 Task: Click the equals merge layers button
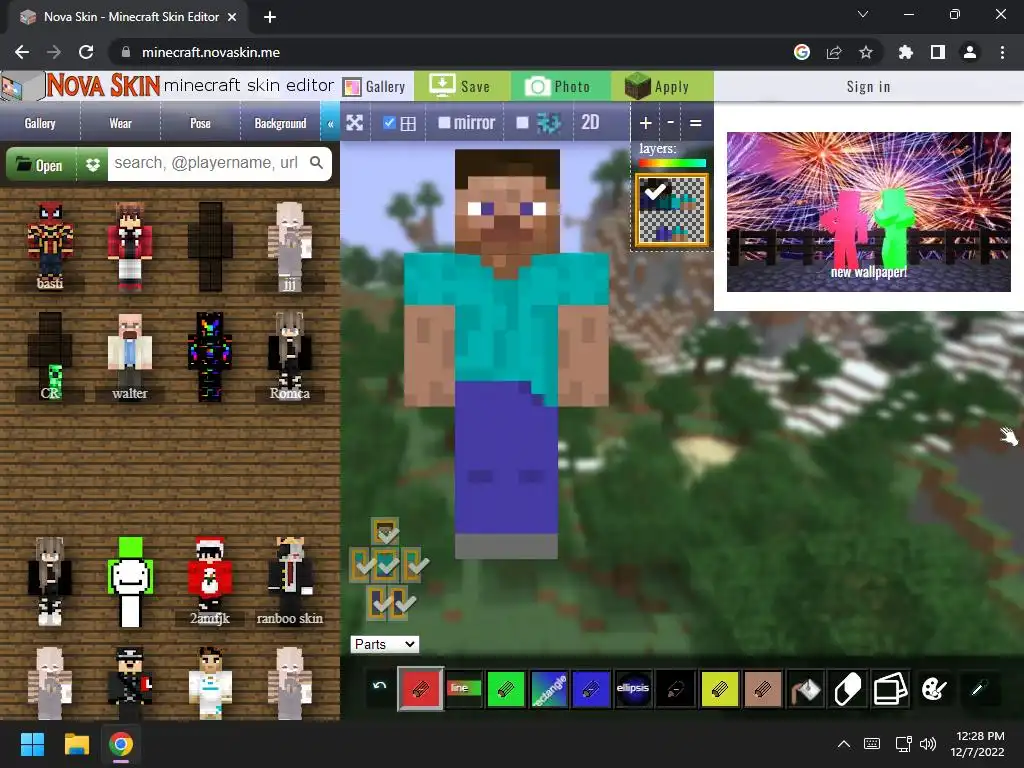click(x=696, y=123)
